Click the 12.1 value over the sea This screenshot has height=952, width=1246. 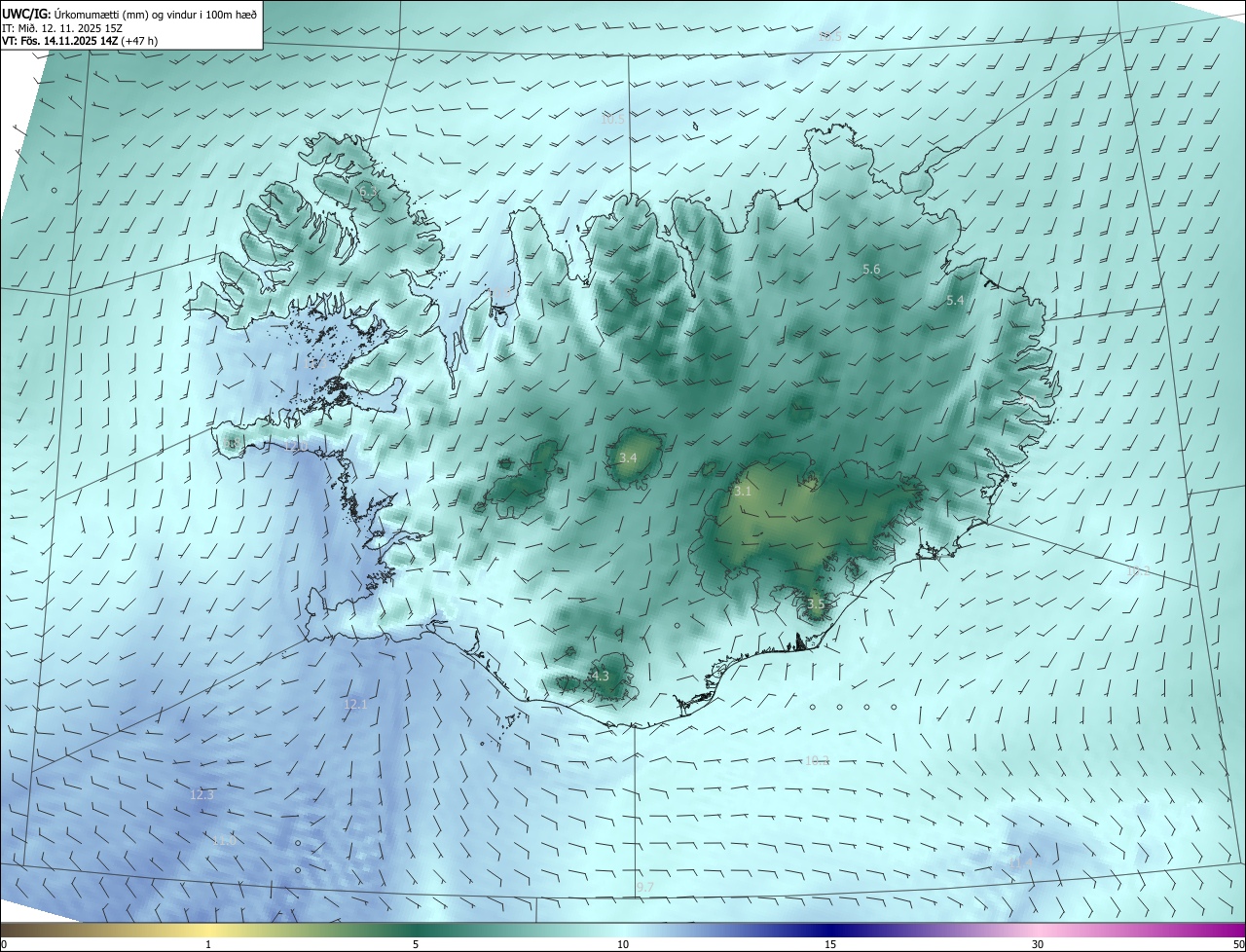coord(355,704)
